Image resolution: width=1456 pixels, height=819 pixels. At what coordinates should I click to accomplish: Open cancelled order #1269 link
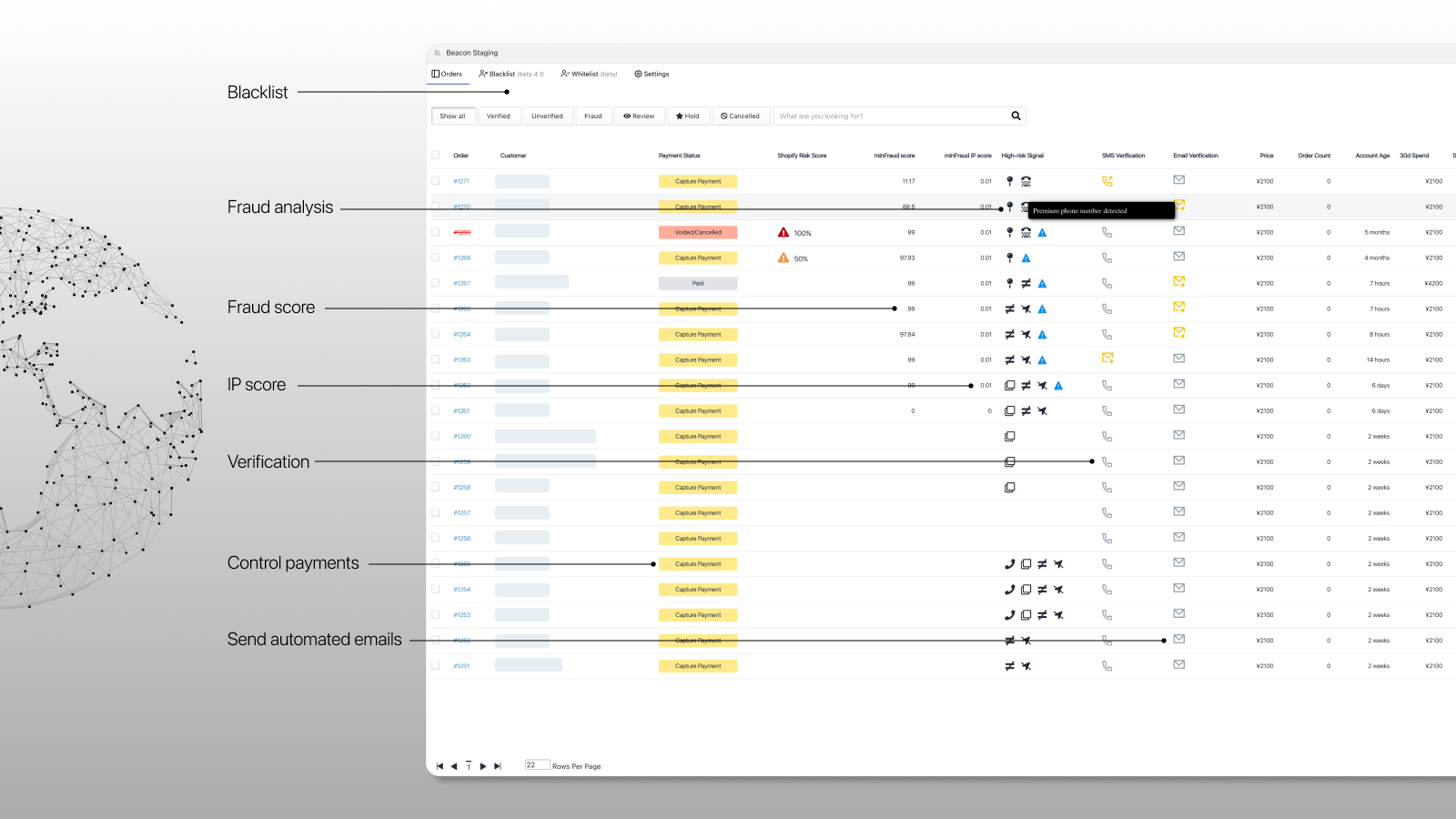(x=461, y=232)
